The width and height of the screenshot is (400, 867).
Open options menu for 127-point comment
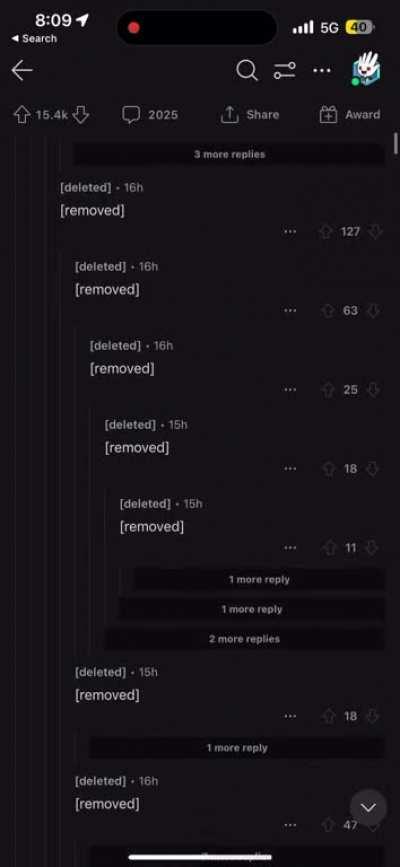click(x=290, y=232)
